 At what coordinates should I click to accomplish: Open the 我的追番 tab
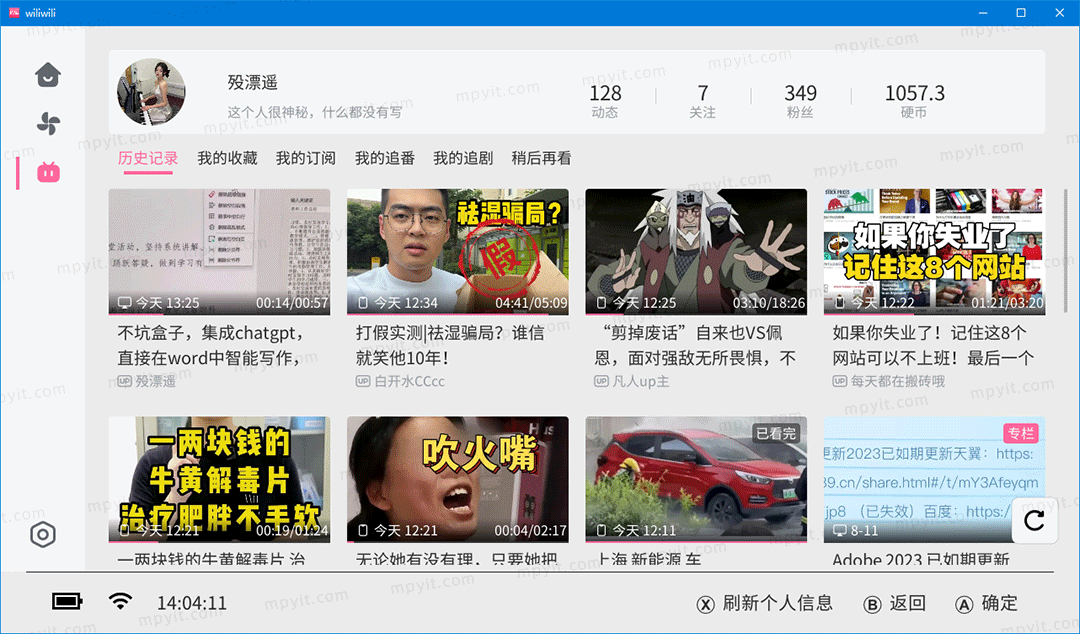click(x=384, y=158)
